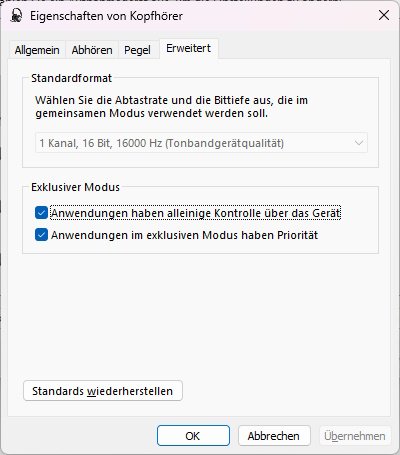Screen dimensions: 400x455
Task: Go to the Pegel tab
Action: (137, 50)
